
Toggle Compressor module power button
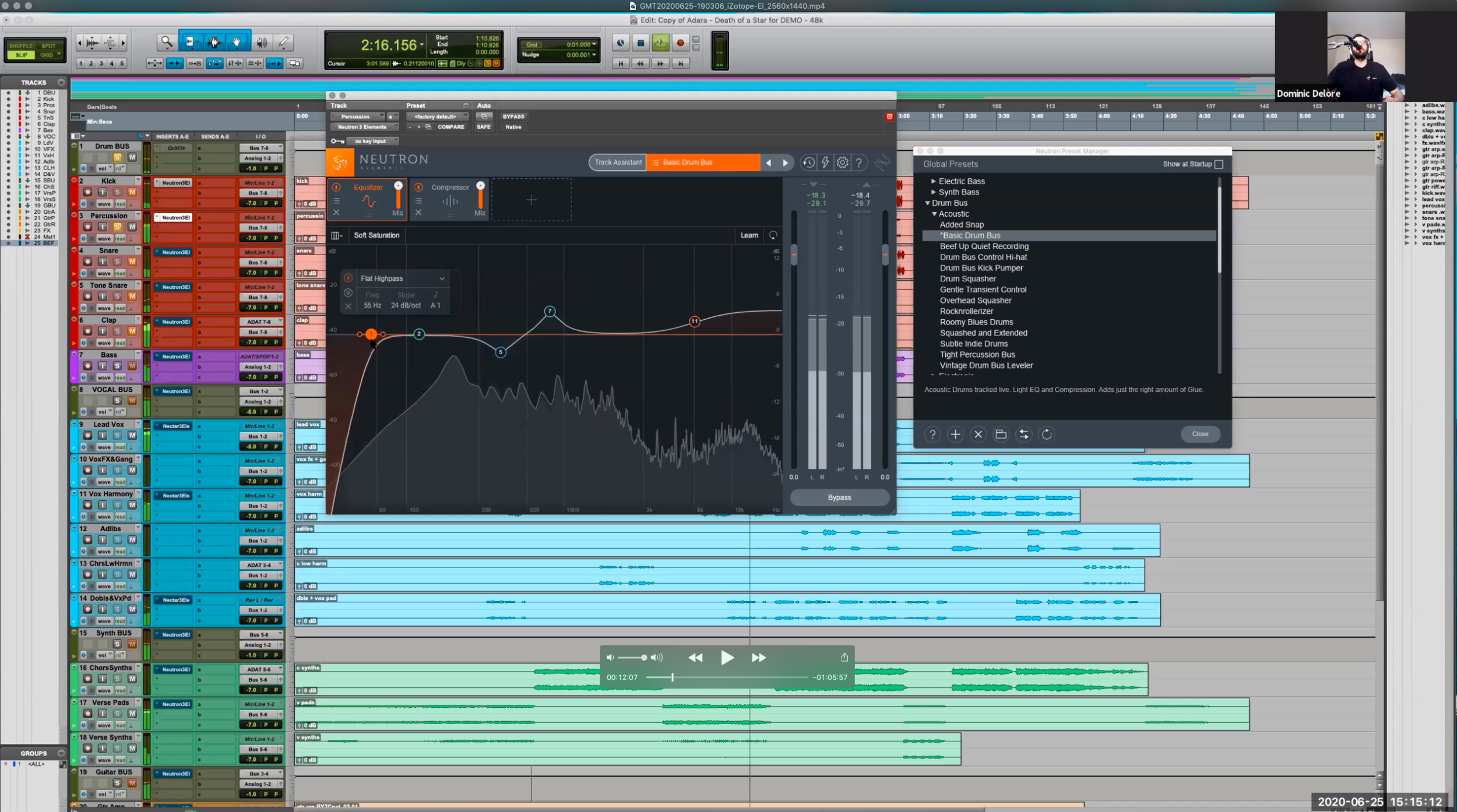click(418, 187)
